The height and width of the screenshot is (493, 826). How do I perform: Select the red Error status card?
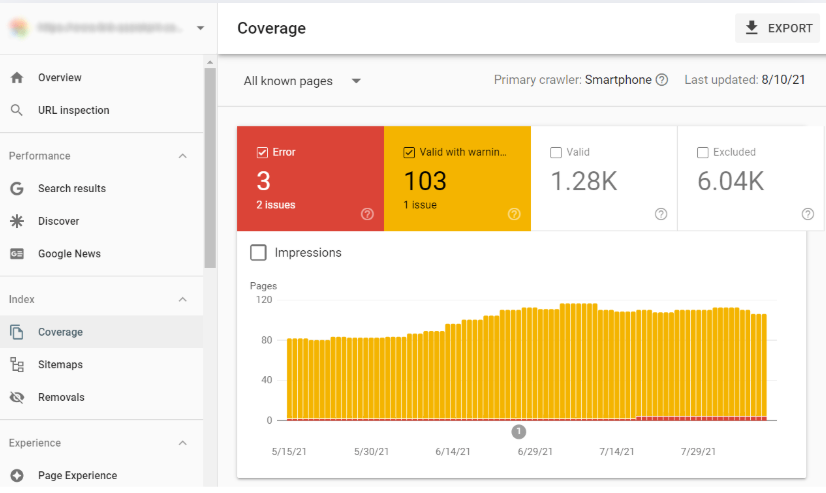310,179
